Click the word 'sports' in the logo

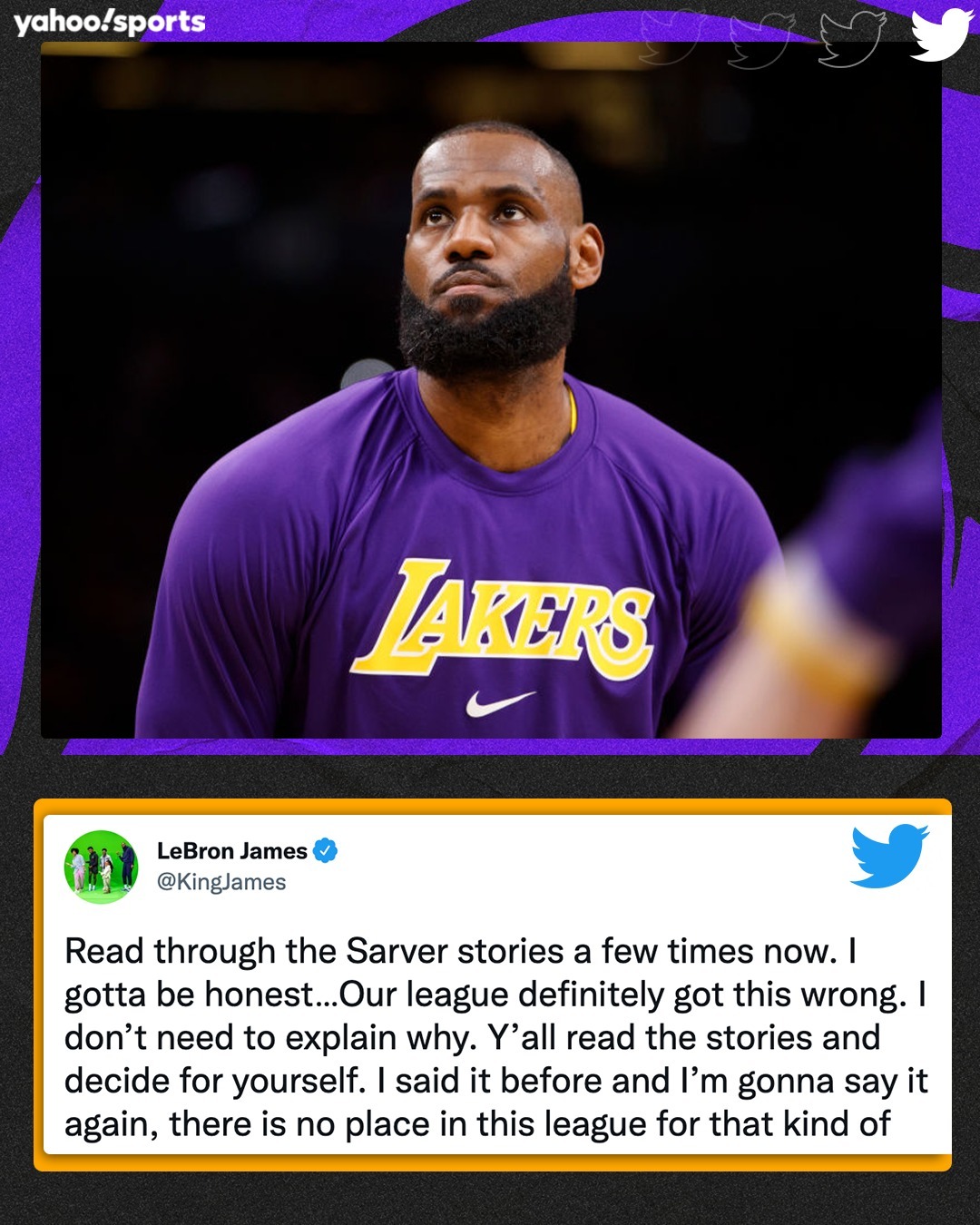click(x=161, y=23)
